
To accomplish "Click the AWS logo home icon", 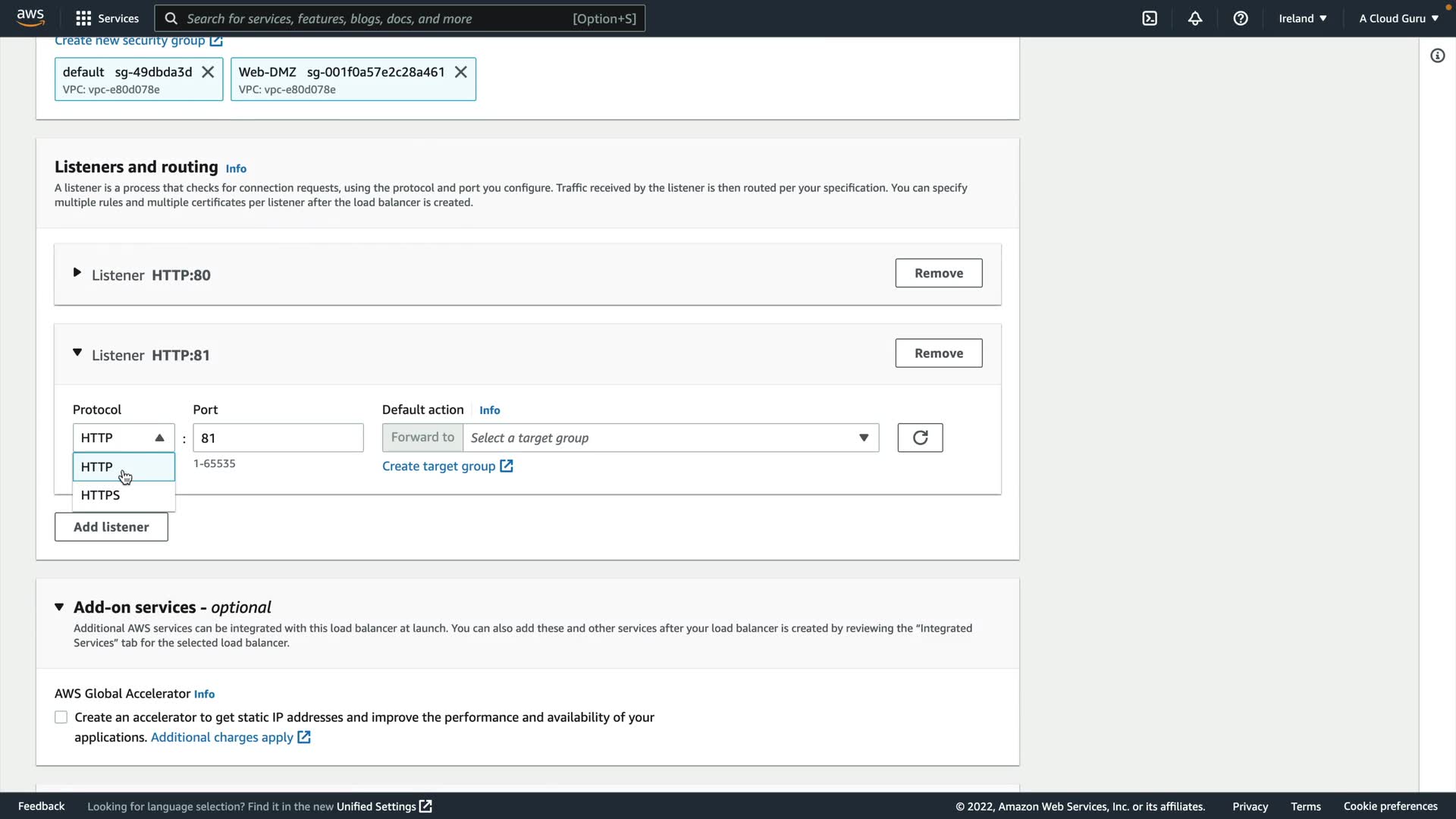I will click(30, 17).
